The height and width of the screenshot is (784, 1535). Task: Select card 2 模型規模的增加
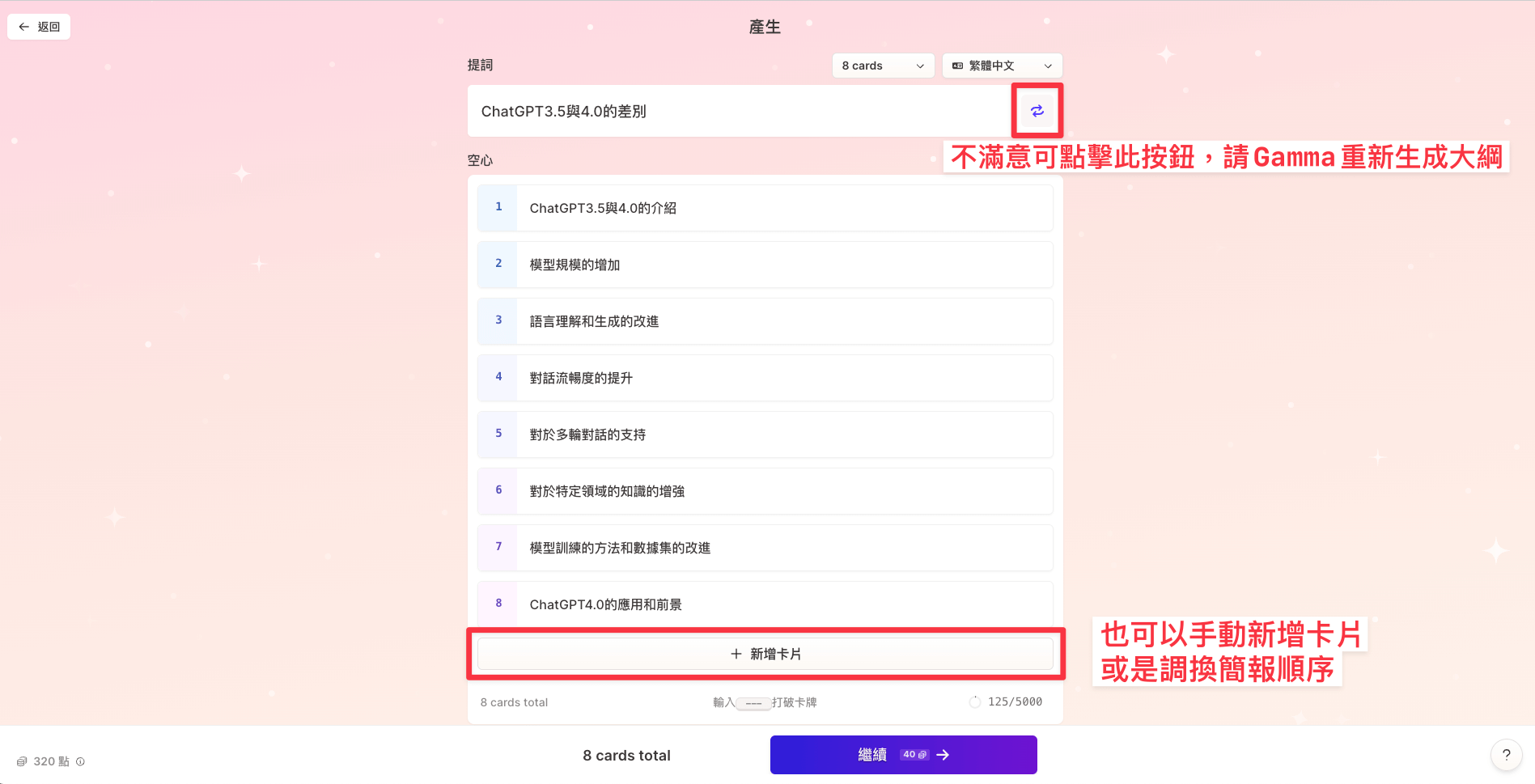tap(783, 265)
